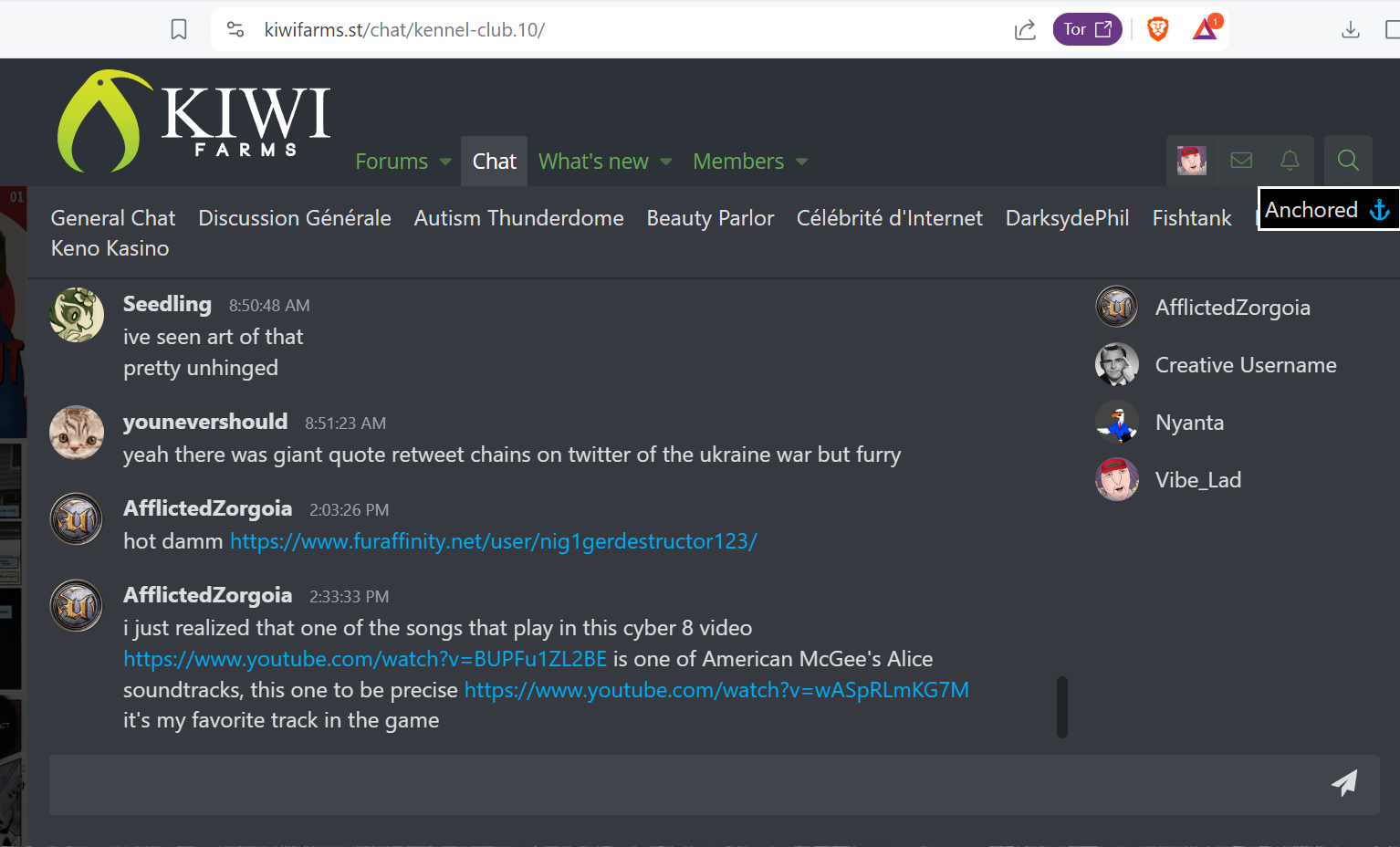Open Brave Shields lion icon
Image resolution: width=1400 pixels, height=847 pixels.
click(1157, 29)
